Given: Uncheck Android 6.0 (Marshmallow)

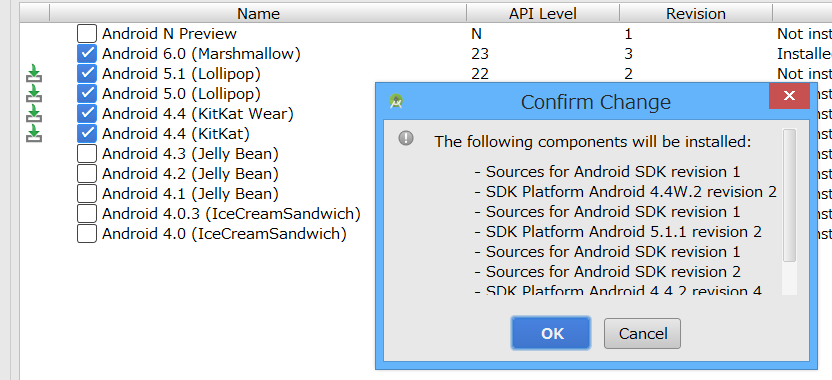Looking at the screenshot, I should point(86,54).
